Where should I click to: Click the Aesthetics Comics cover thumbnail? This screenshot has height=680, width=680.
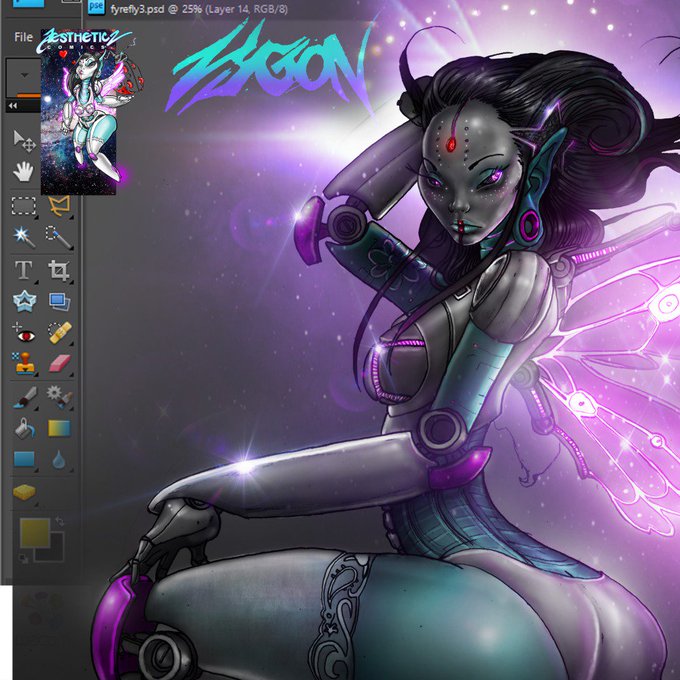click(79, 114)
